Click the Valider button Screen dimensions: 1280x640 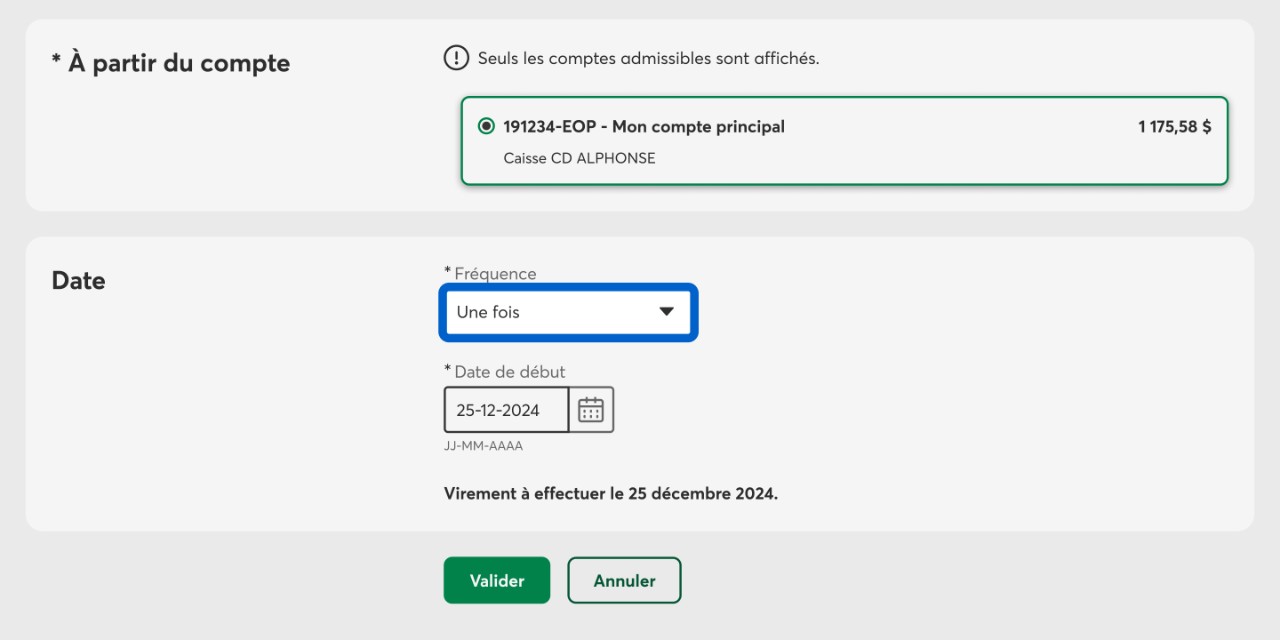click(497, 580)
